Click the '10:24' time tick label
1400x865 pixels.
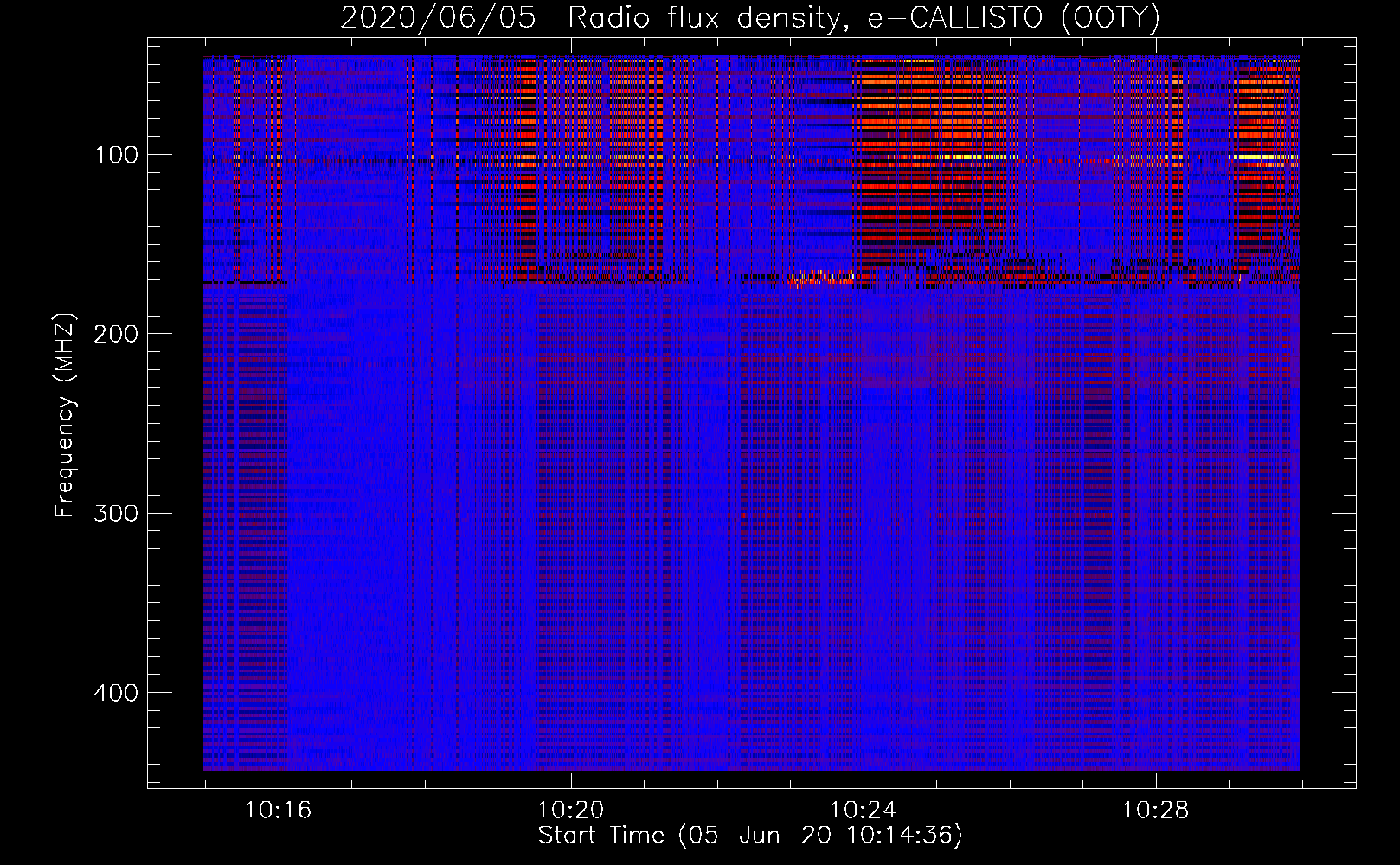(x=863, y=811)
